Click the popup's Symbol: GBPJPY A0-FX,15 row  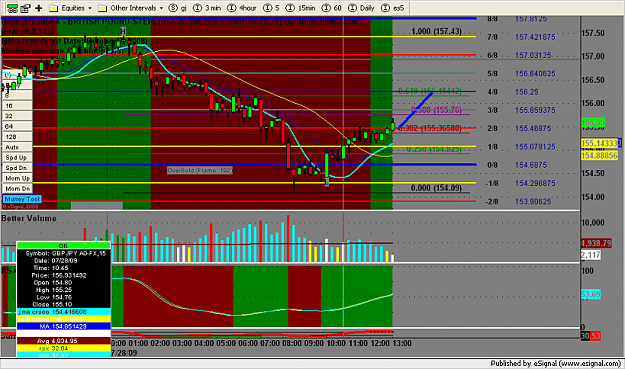point(63,253)
